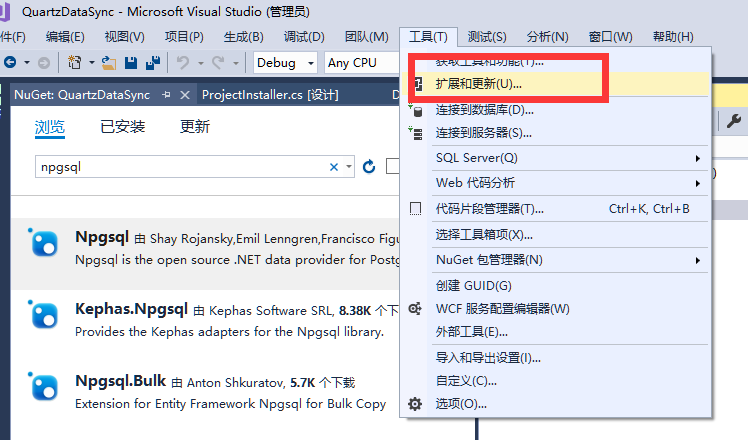The height and width of the screenshot is (440, 748).
Task: Select 连接到数据库(D)... menu item
Action: tap(556, 110)
